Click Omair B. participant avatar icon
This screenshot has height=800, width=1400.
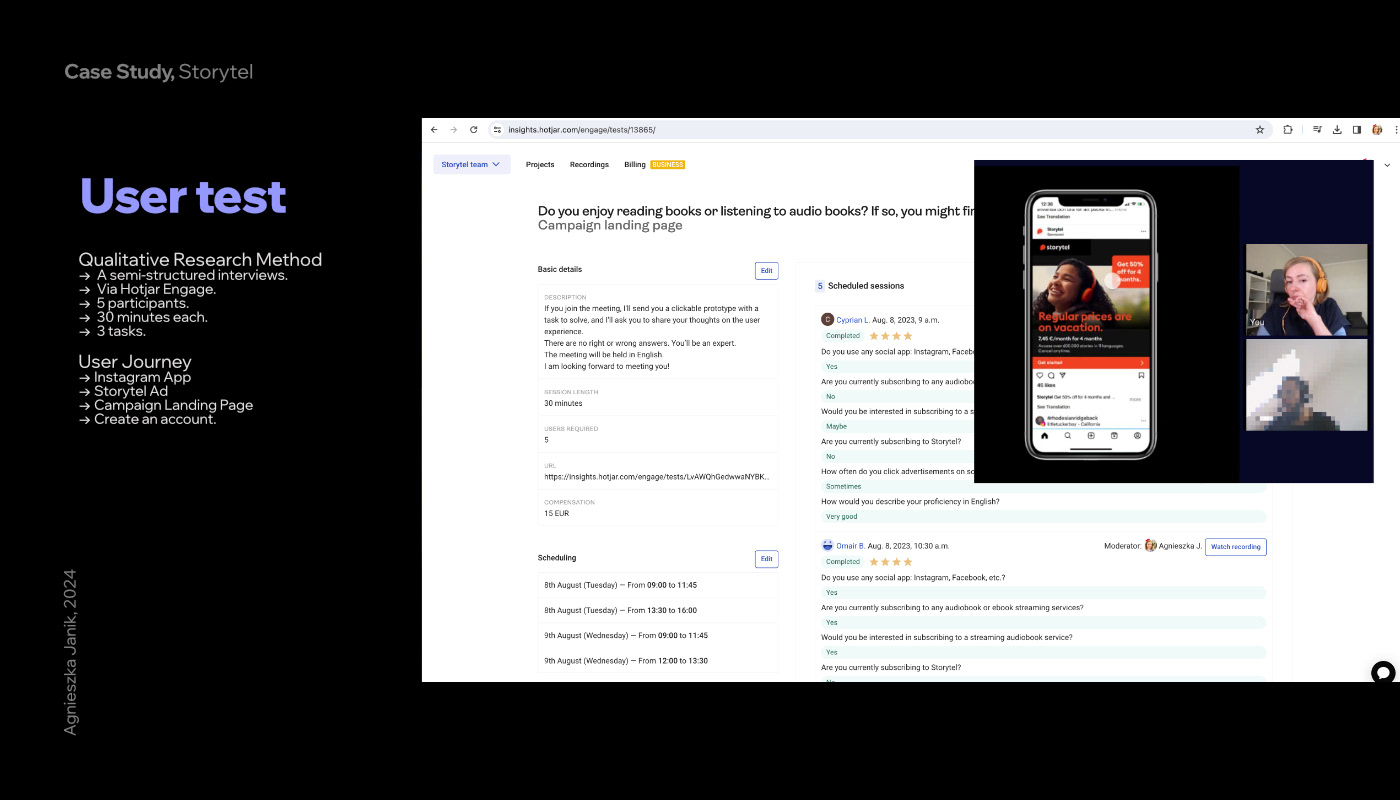click(x=827, y=546)
